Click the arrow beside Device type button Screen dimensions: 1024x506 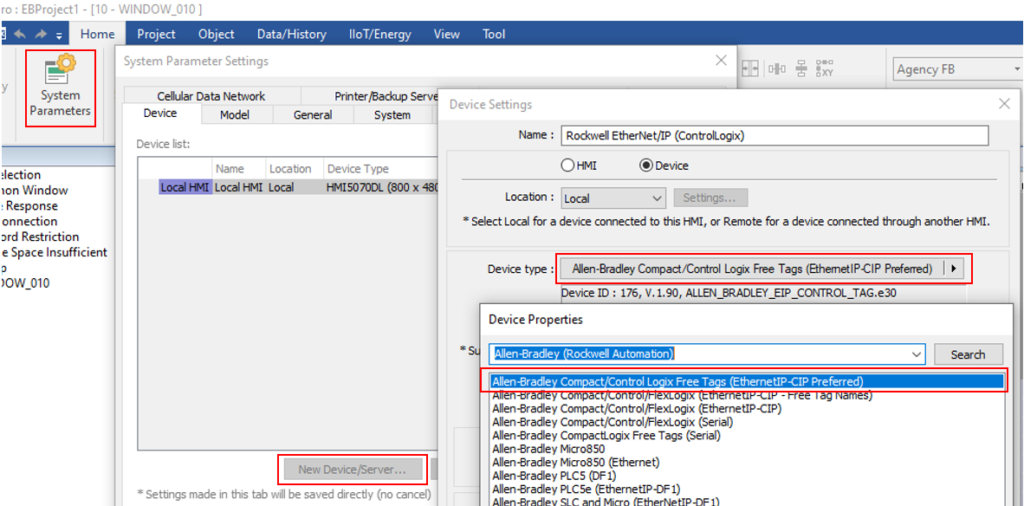tap(955, 268)
